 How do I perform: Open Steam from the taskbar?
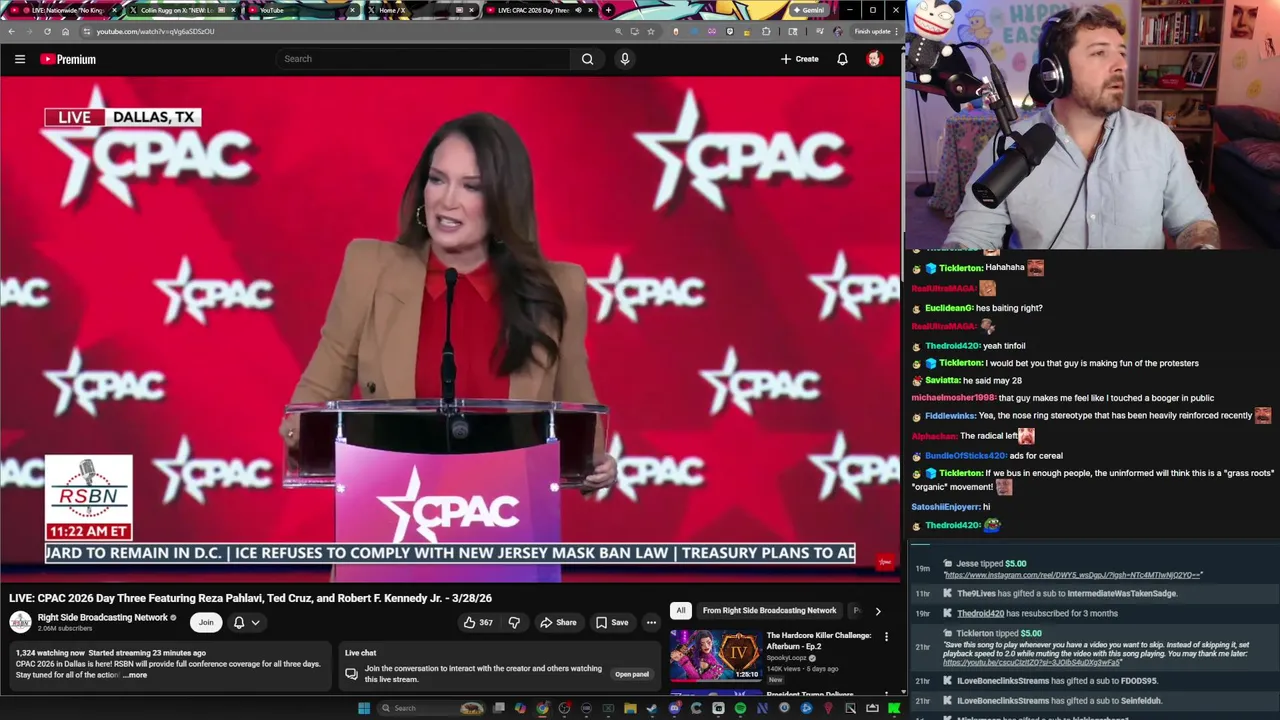pyautogui.click(x=651, y=708)
